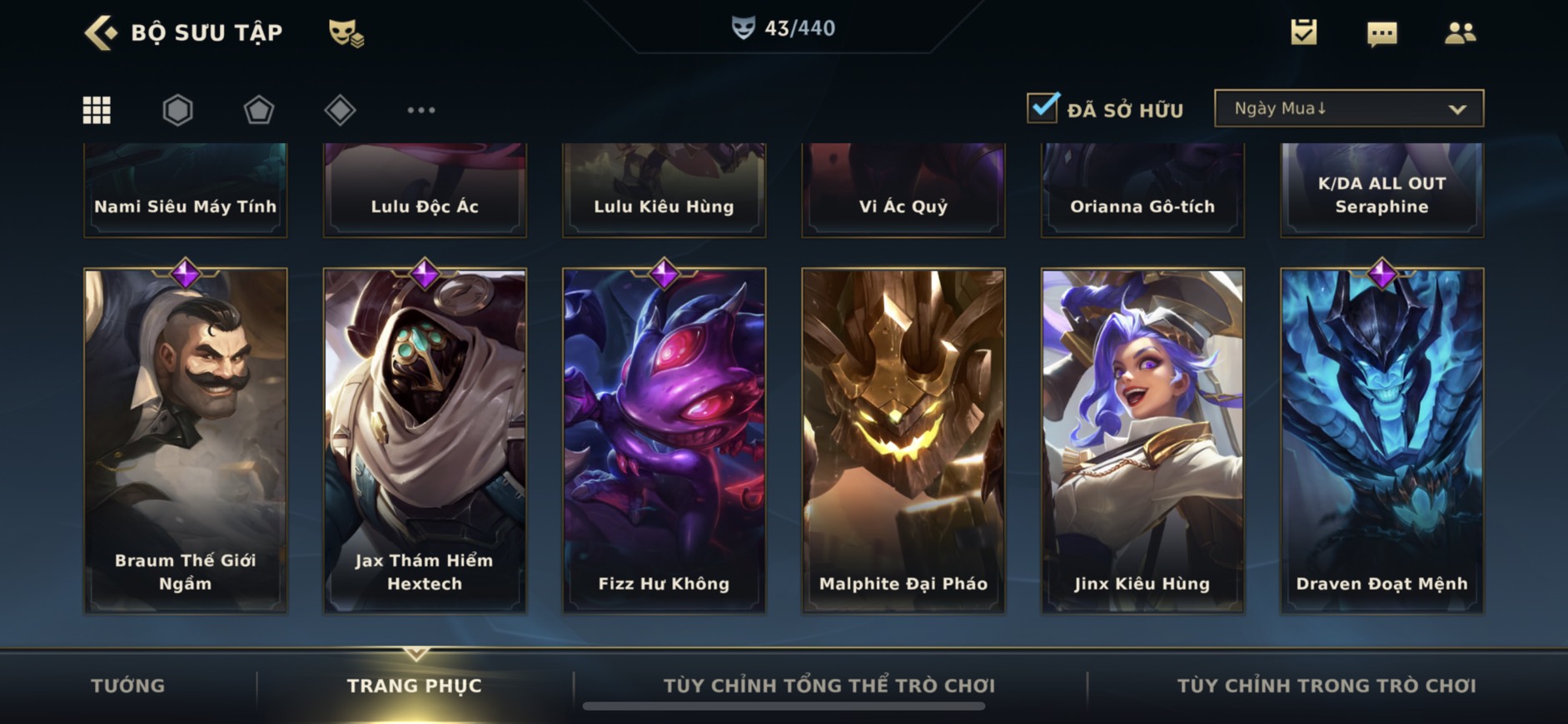This screenshot has width=1568, height=724.
Task: Select the grid all-skins filter icon
Action: tap(97, 110)
